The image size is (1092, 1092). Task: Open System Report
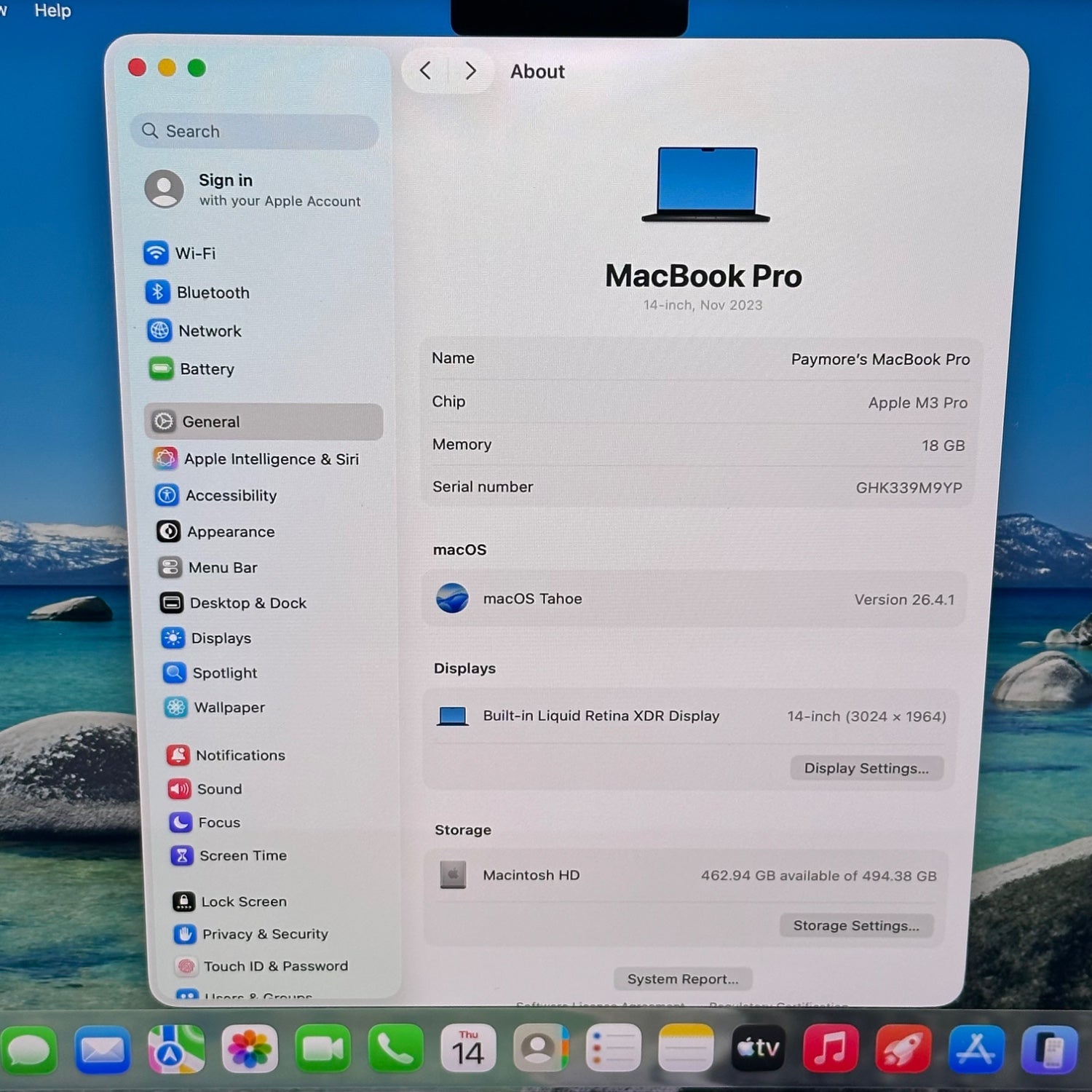683,979
